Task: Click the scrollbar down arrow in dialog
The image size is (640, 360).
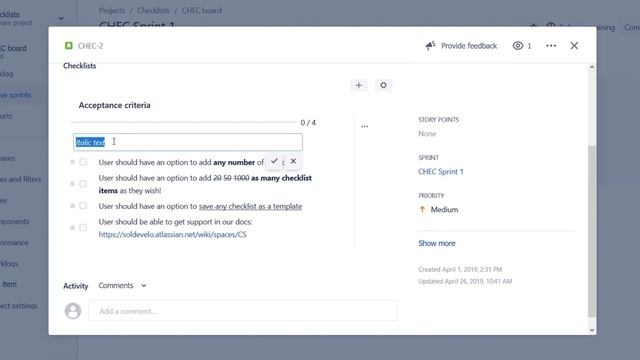Action: (x=592, y=331)
